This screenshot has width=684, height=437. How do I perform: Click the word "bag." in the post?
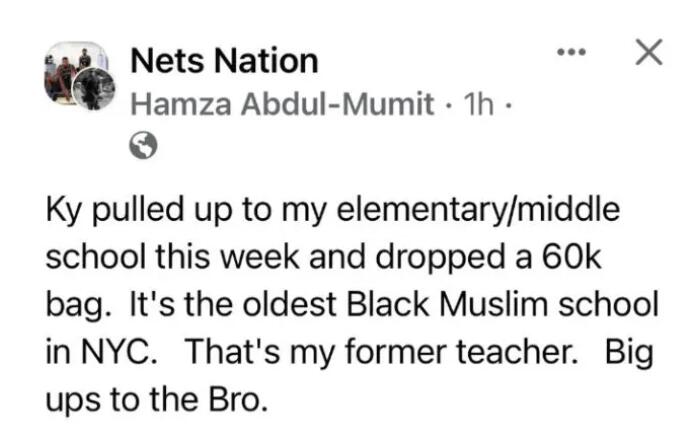pyautogui.click(x=76, y=303)
